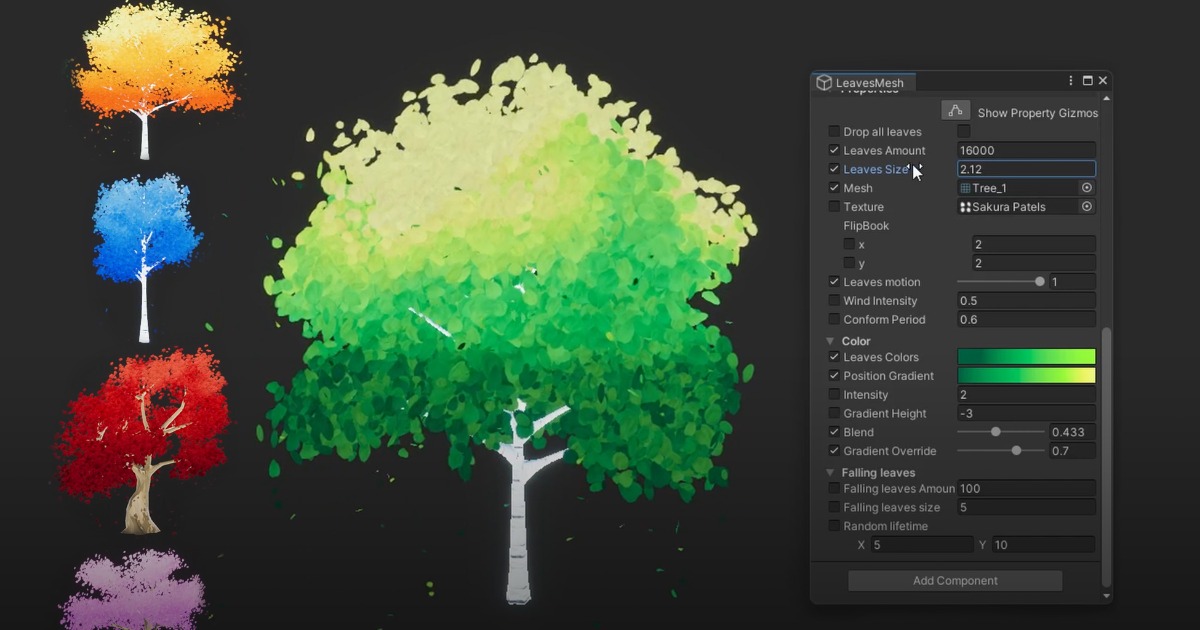Click the cube icon on the LeavesMesh panel header

823,82
